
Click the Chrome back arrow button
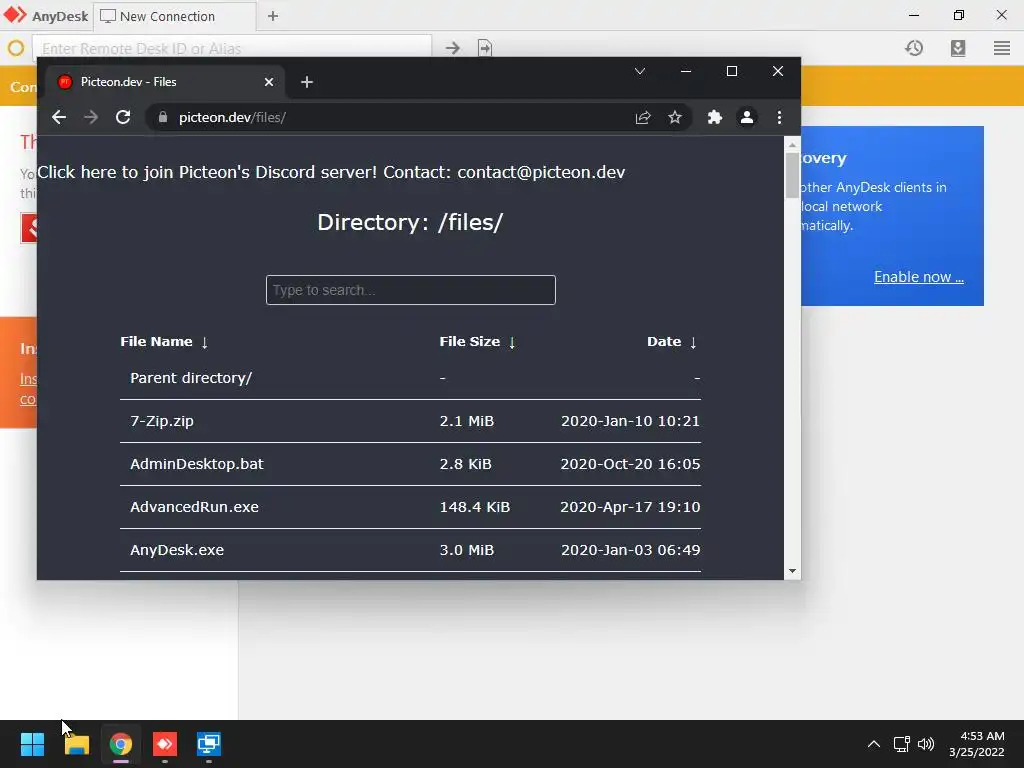click(59, 118)
